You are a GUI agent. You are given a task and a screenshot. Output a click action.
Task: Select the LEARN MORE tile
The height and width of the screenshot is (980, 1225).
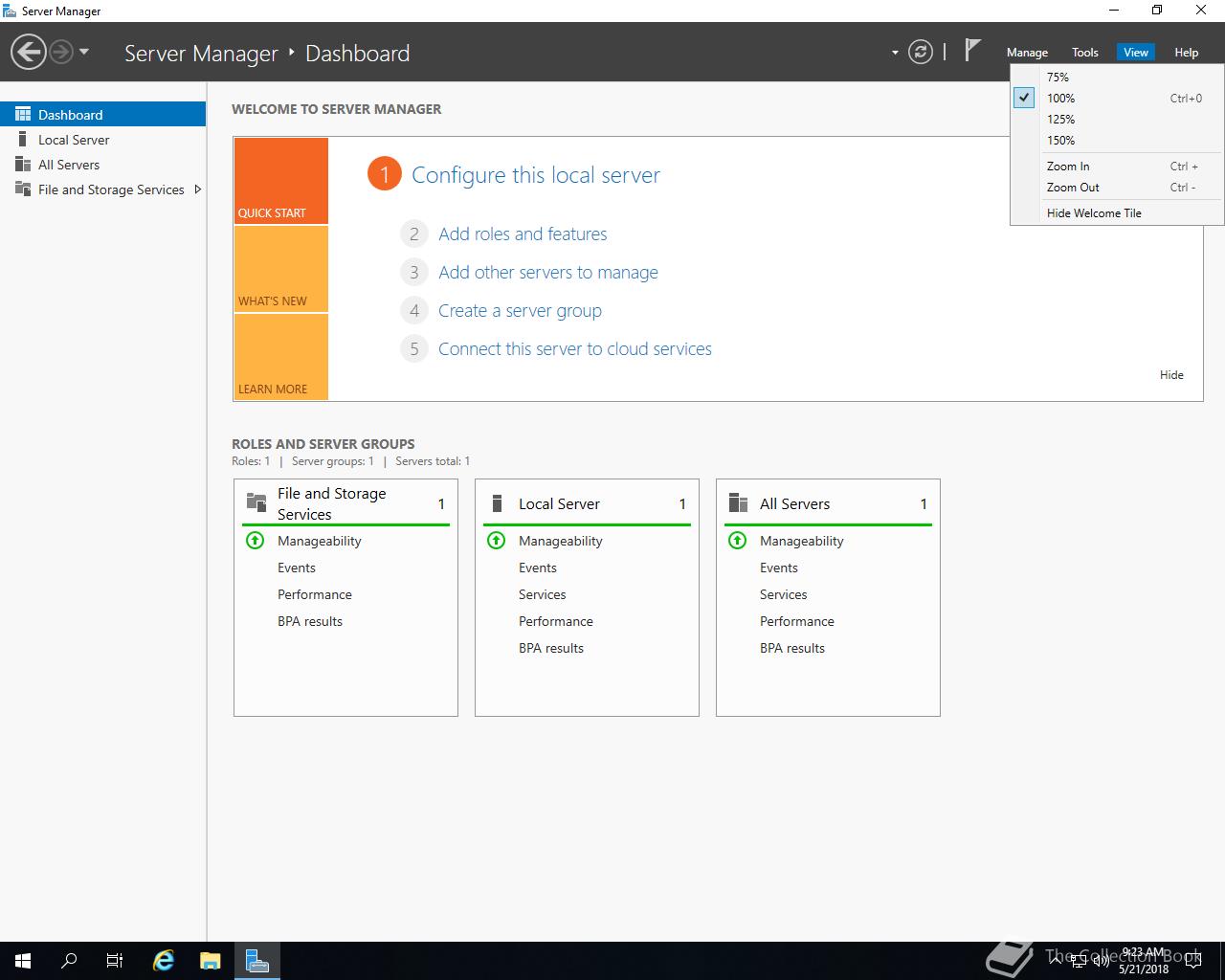[280, 356]
